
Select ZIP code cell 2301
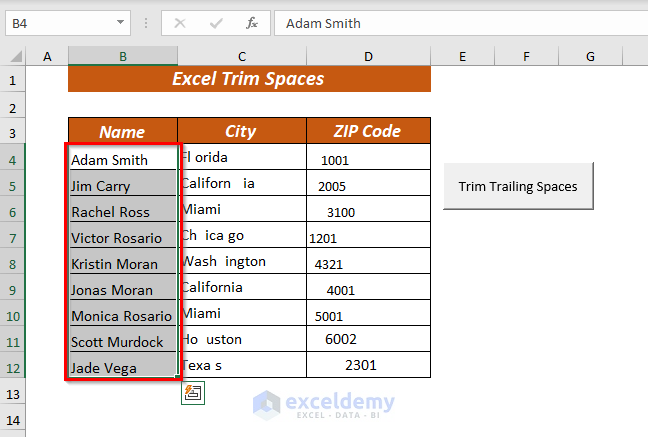tap(369, 365)
